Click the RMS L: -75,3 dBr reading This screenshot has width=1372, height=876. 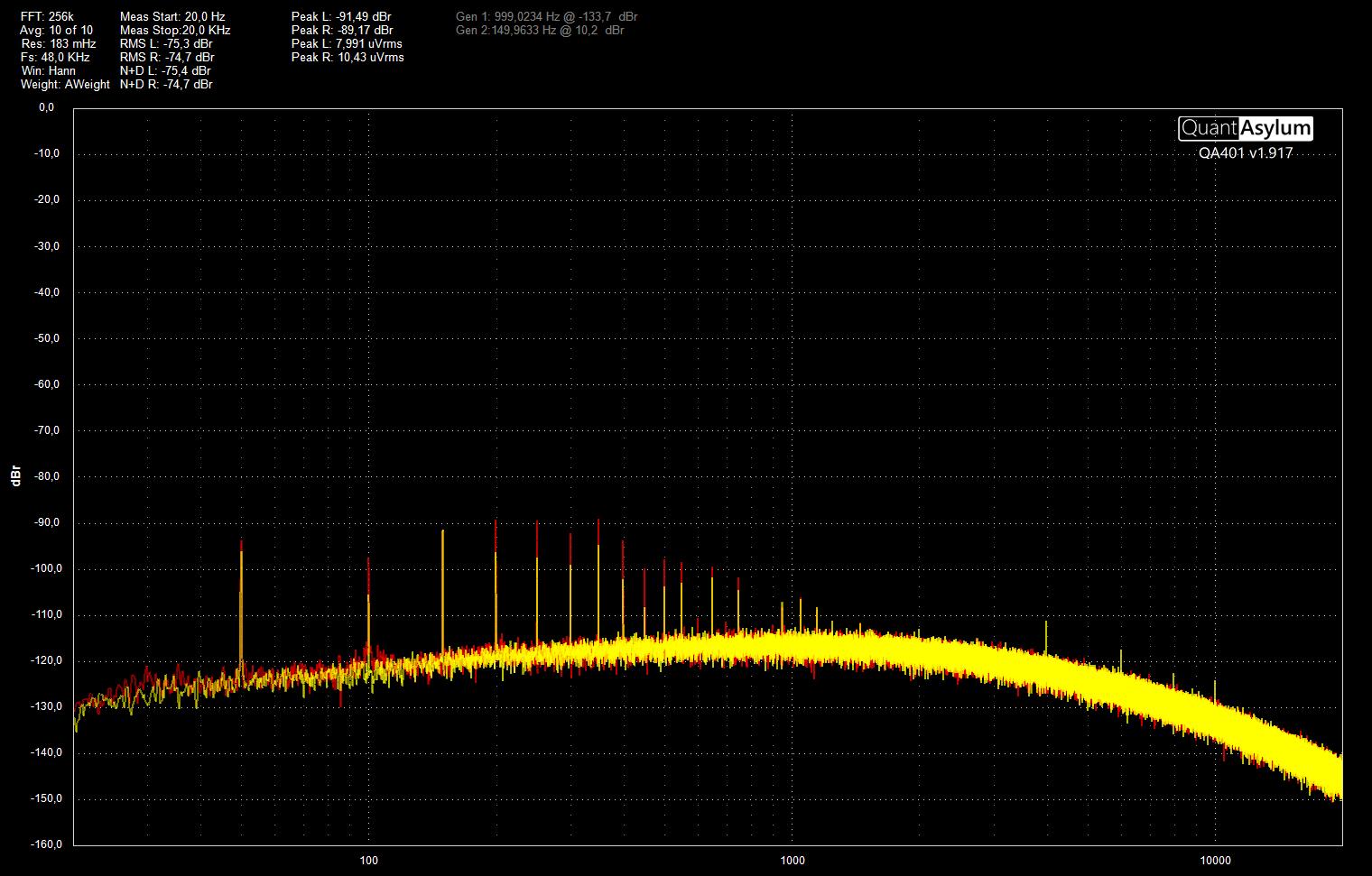tap(166, 43)
